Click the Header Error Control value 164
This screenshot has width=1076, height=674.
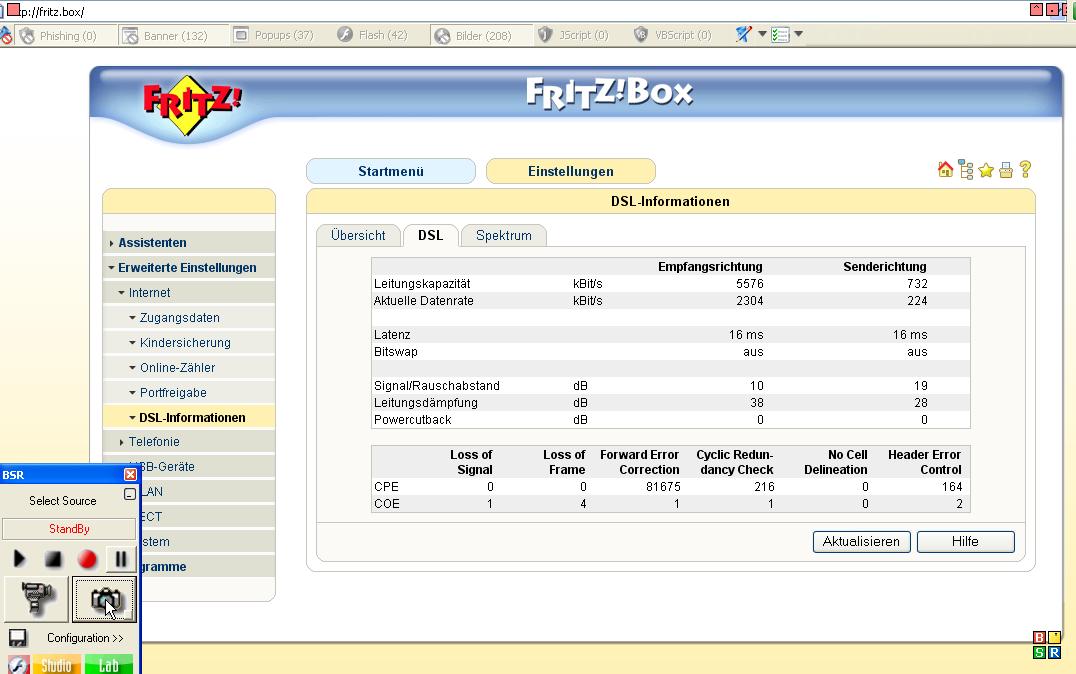click(x=952, y=487)
